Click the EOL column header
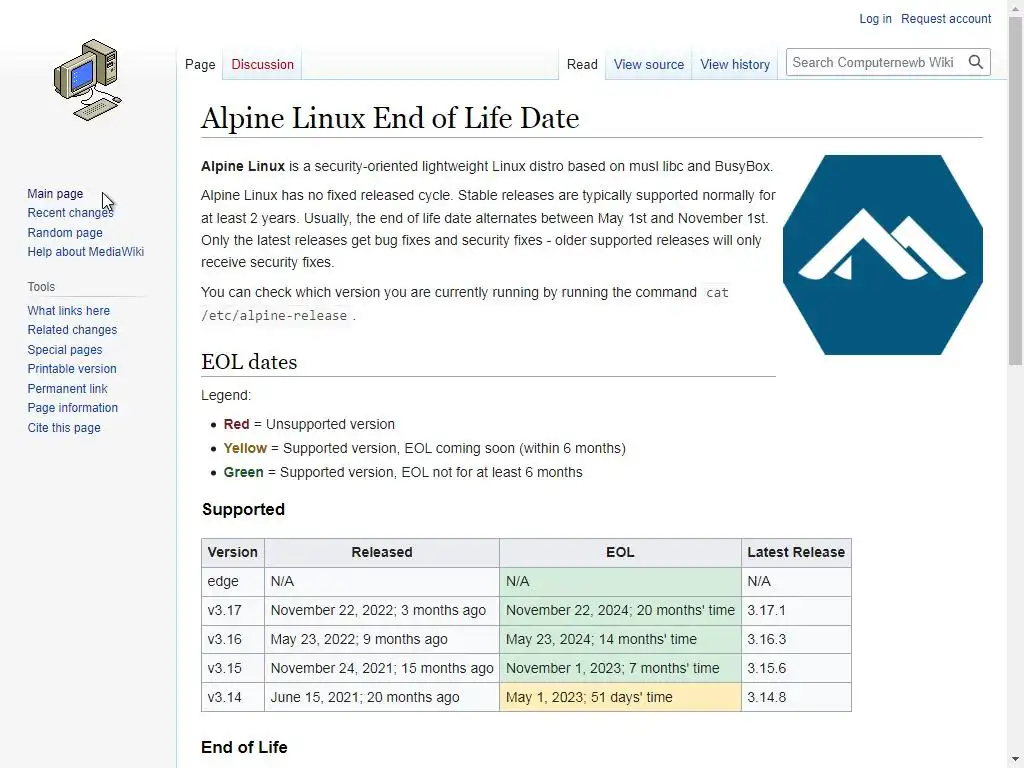The width and height of the screenshot is (1024, 768). tap(620, 552)
